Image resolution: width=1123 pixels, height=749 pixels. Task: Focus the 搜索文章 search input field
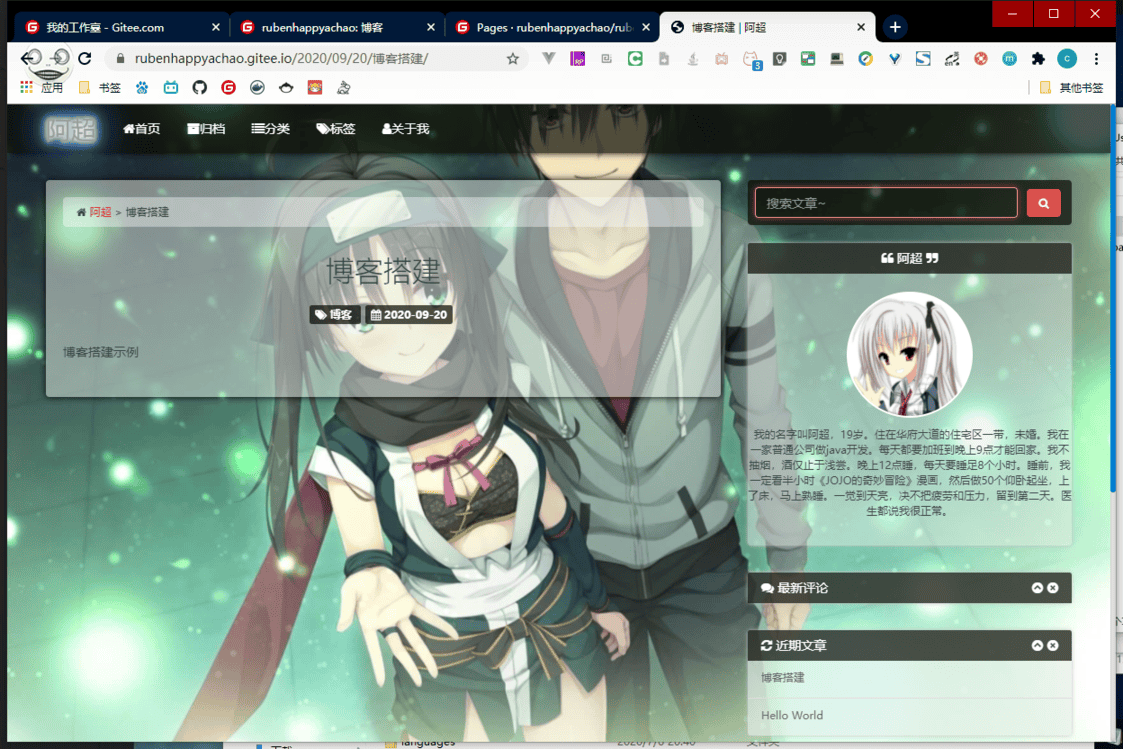point(885,203)
